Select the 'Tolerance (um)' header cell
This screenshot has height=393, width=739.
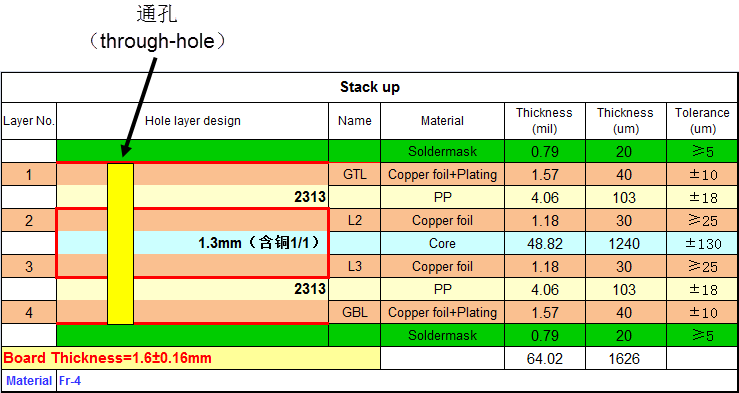click(x=702, y=121)
